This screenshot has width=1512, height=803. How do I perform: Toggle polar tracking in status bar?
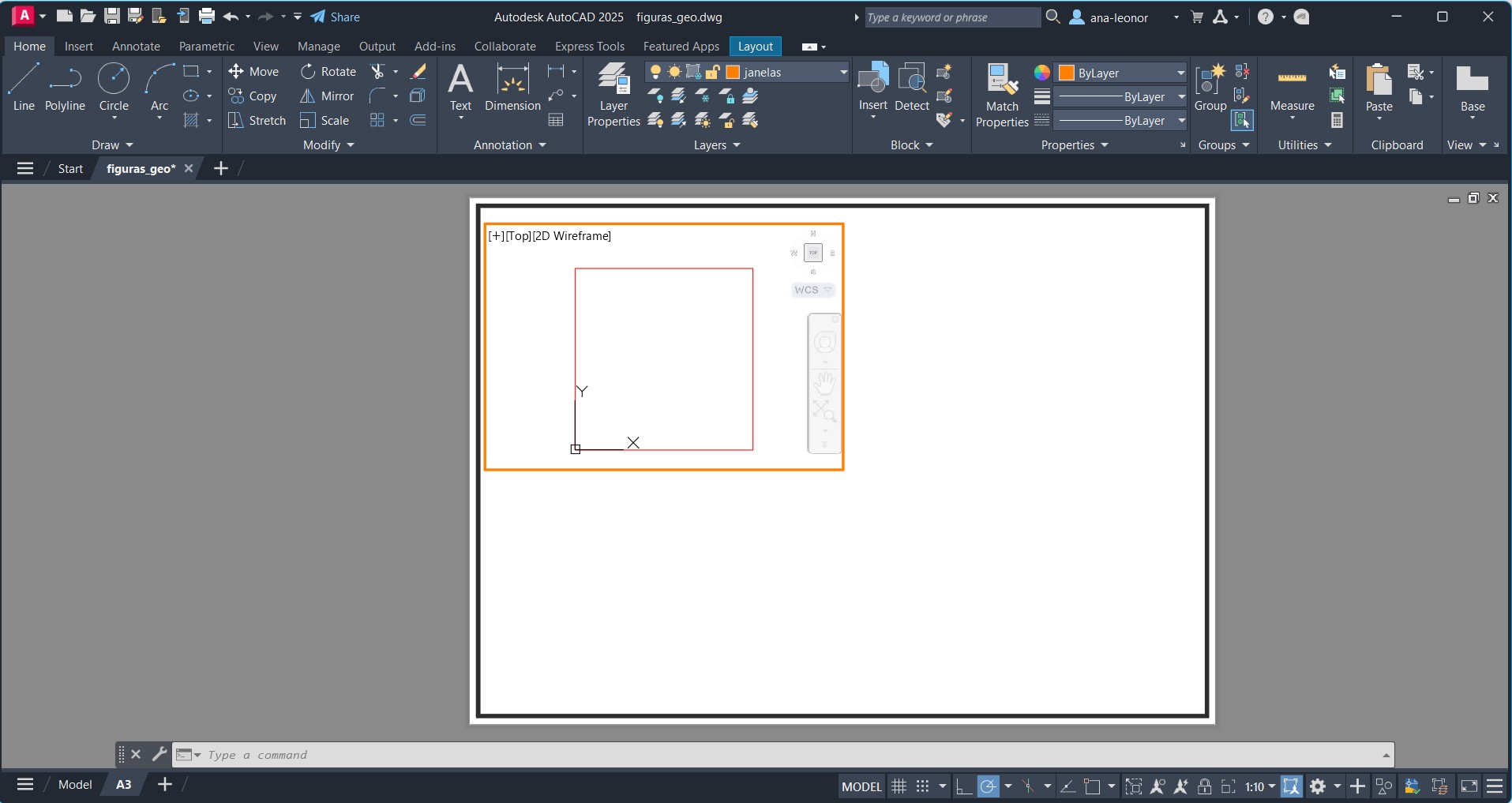[x=989, y=786]
